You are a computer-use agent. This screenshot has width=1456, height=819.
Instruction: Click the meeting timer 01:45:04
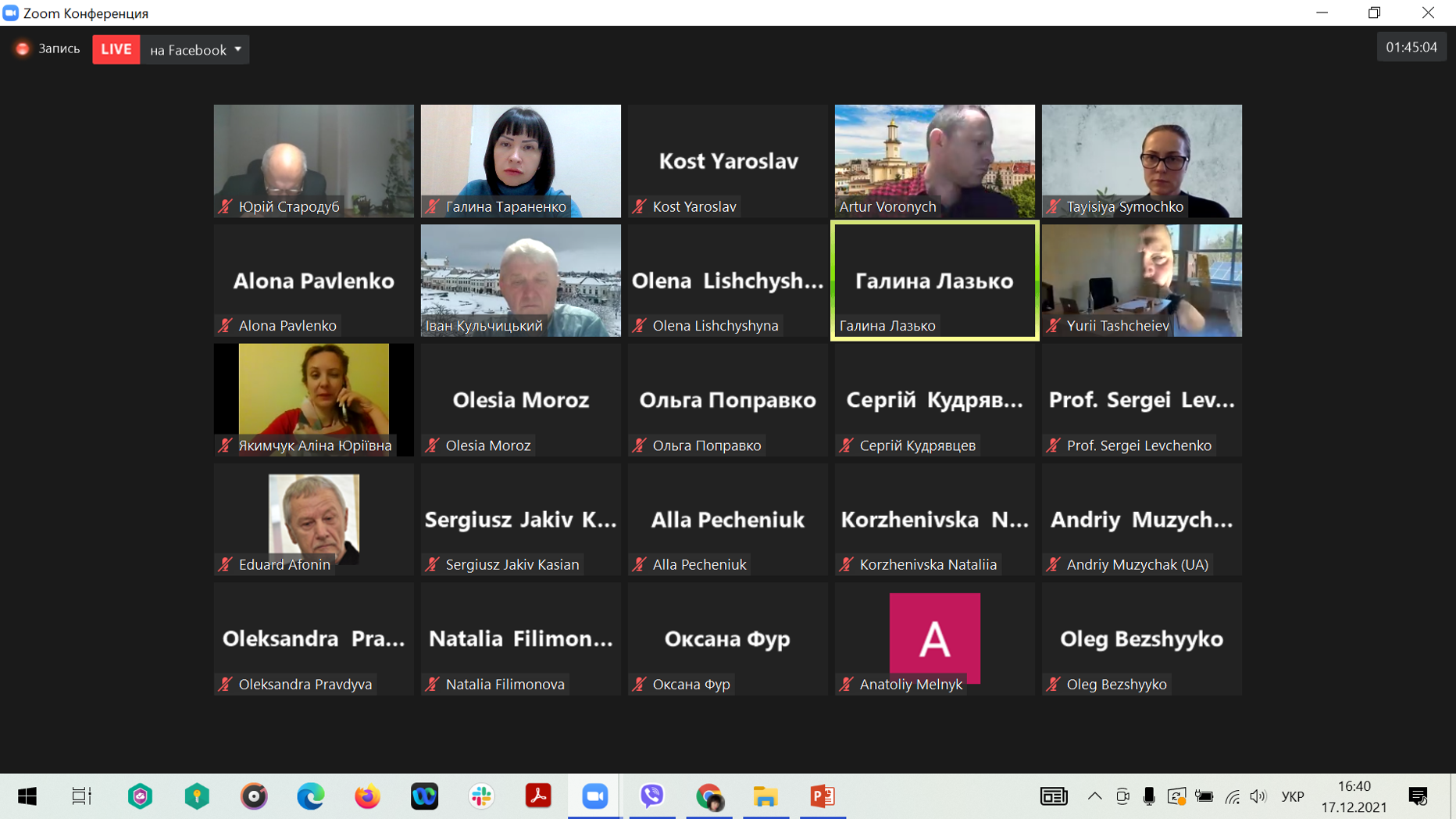(1411, 48)
